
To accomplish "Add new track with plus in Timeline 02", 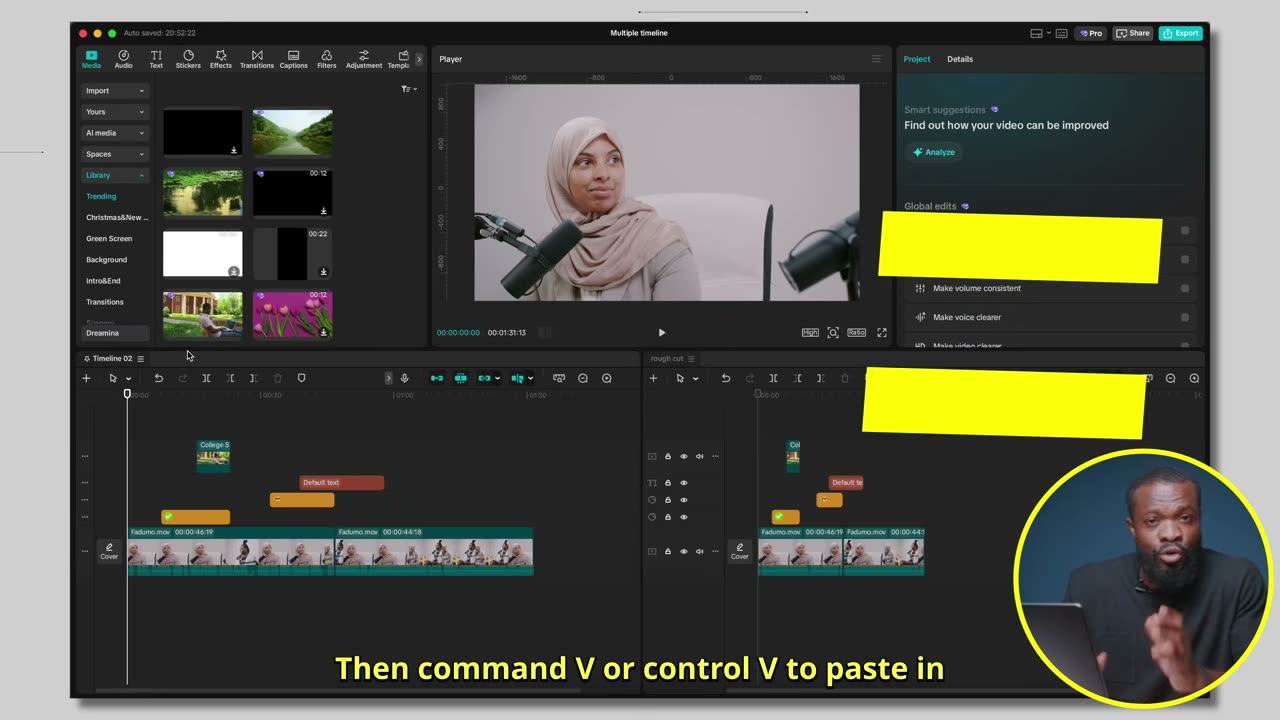I will [x=86, y=378].
